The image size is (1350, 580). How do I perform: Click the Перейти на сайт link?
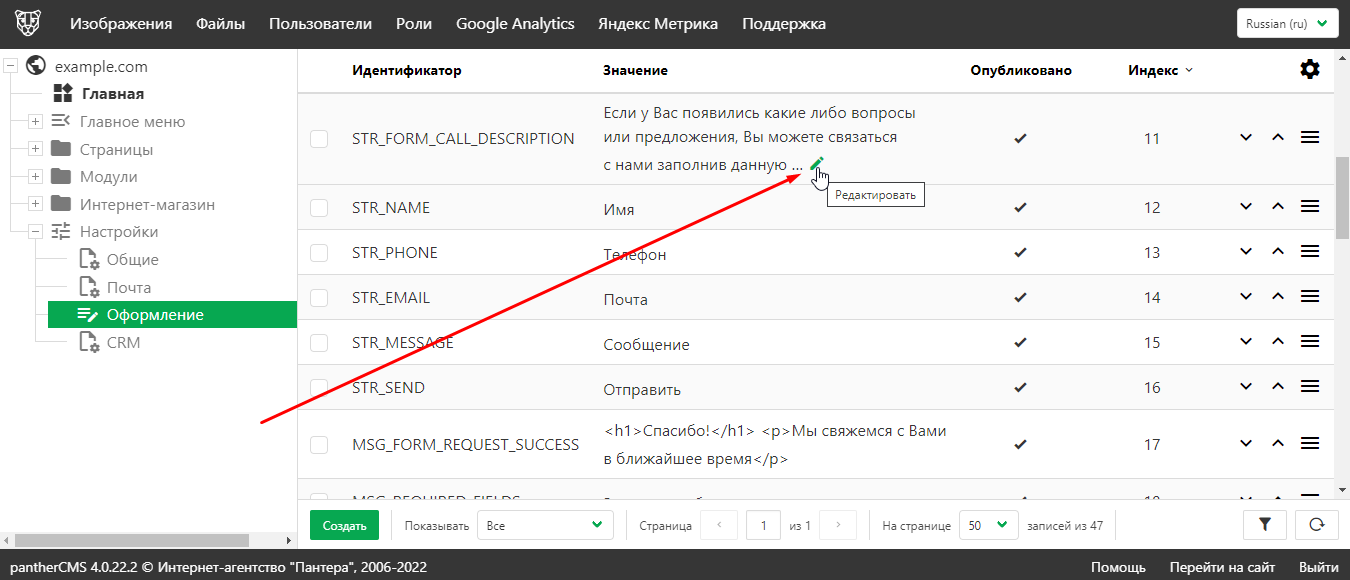click(1222, 567)
